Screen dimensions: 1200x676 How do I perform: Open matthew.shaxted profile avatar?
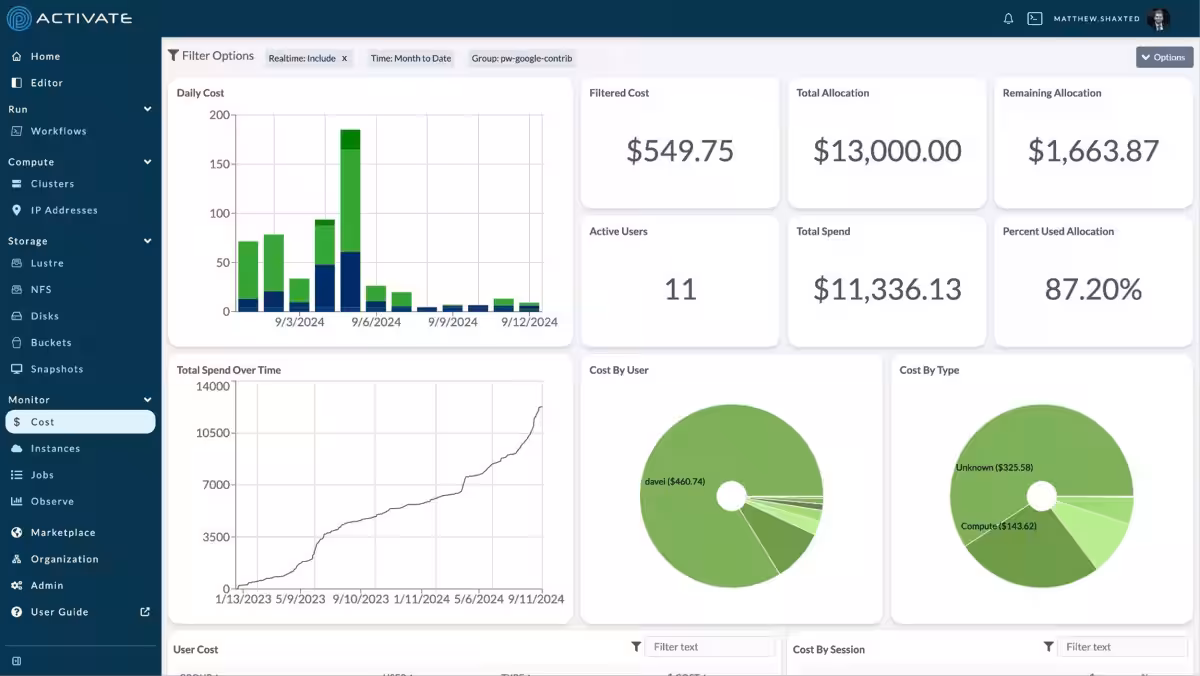click(x=1159, y=18)
